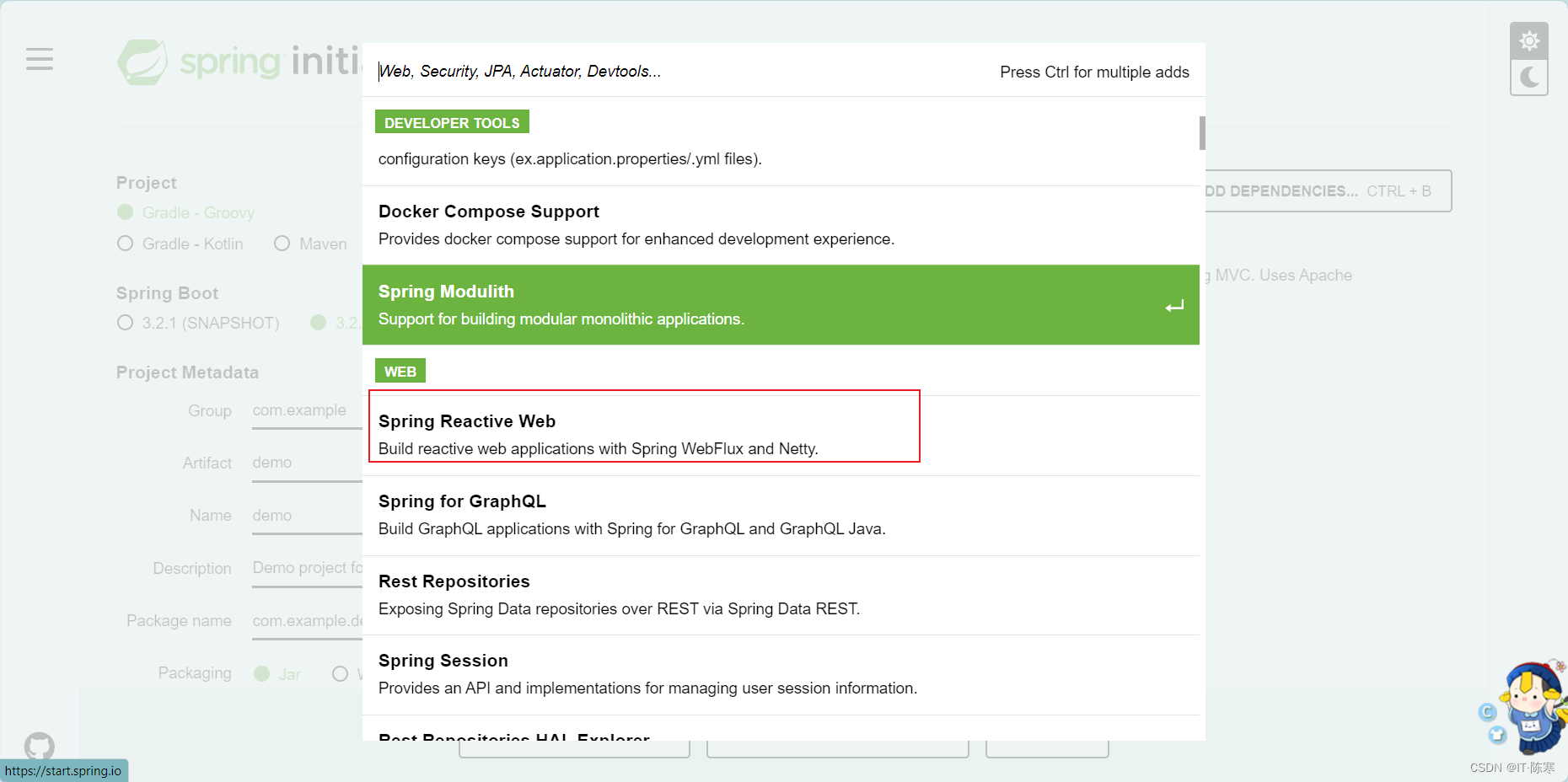This screenshot has width=1568, height=782.
Task: Add the Spring Modulith dependency
Action: point(781,305)
